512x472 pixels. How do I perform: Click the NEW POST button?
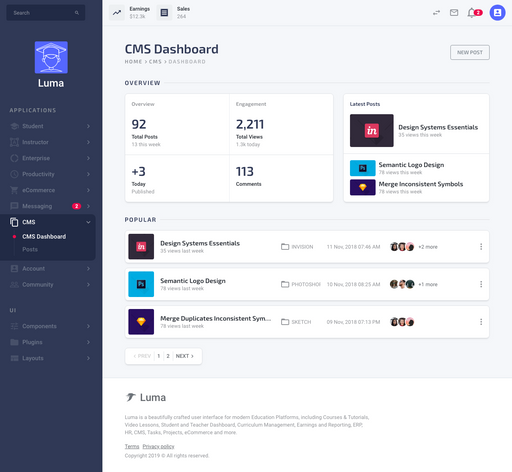(x=470, y=52)
